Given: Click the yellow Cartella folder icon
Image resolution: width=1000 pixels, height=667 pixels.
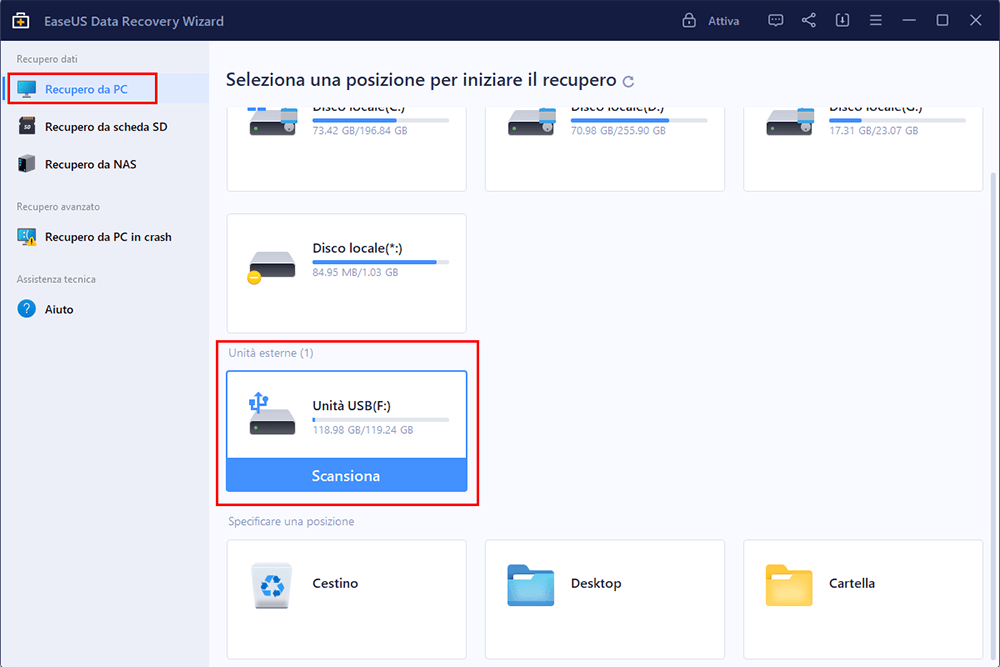Looking at the screenshot, I should [789, 585].
